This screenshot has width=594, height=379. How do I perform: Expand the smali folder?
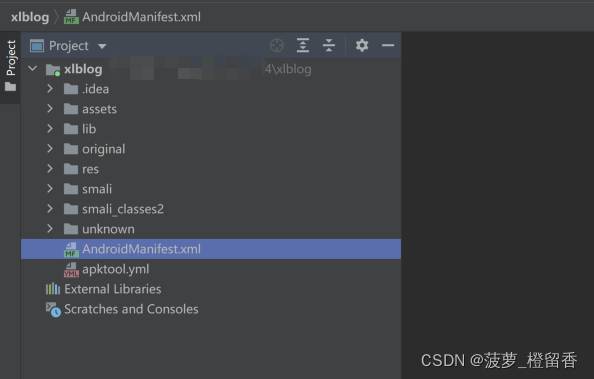click(50, 189)
